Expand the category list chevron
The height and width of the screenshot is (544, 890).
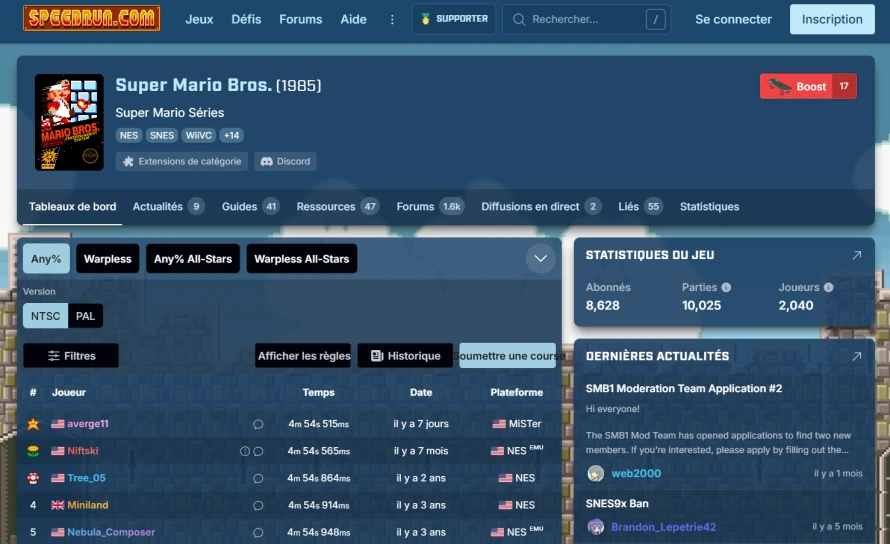coord(540,258)
